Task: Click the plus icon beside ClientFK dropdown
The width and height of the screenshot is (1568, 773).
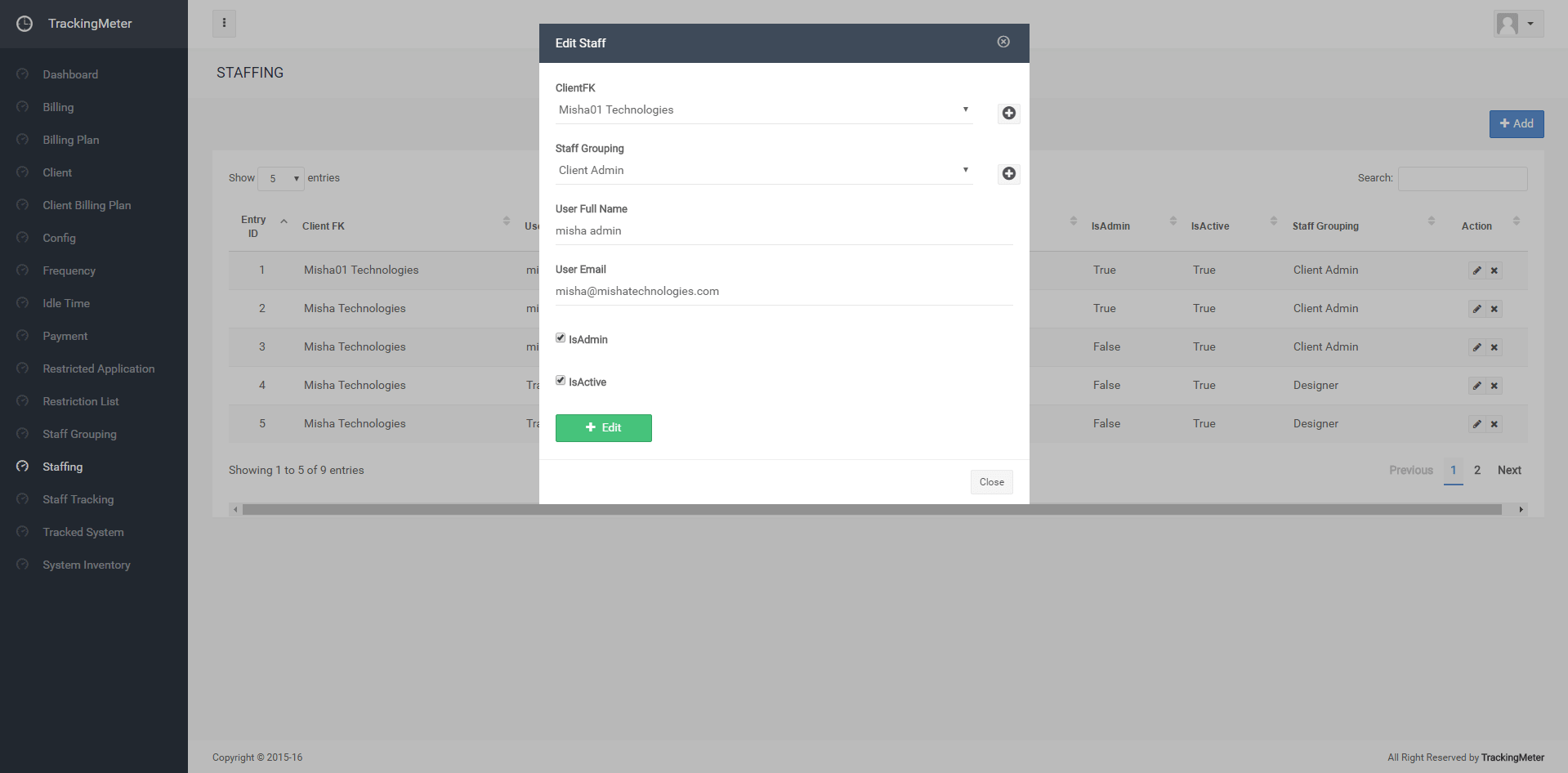Action: click(1008, 114)
